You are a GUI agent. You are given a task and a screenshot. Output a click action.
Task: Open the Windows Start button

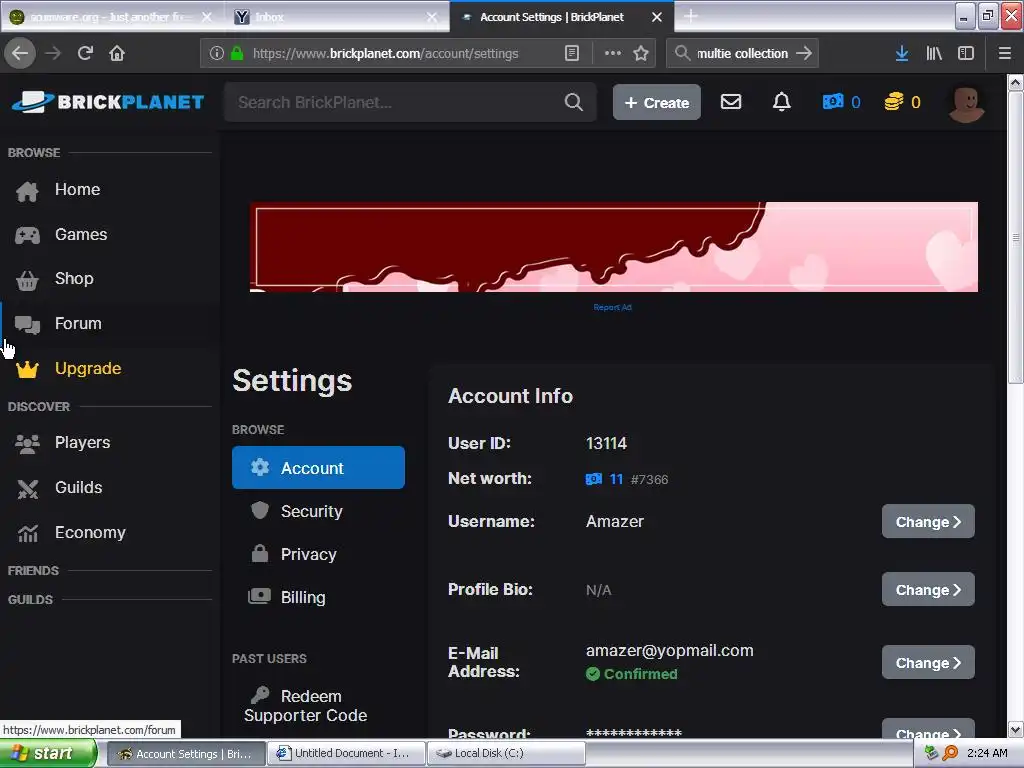point(48,753)
